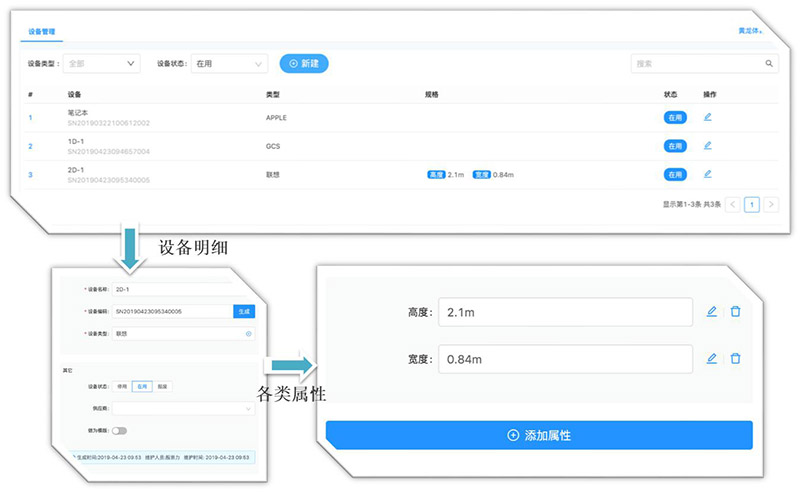Click edit icon for the 2D-1 row

[707, 174]
